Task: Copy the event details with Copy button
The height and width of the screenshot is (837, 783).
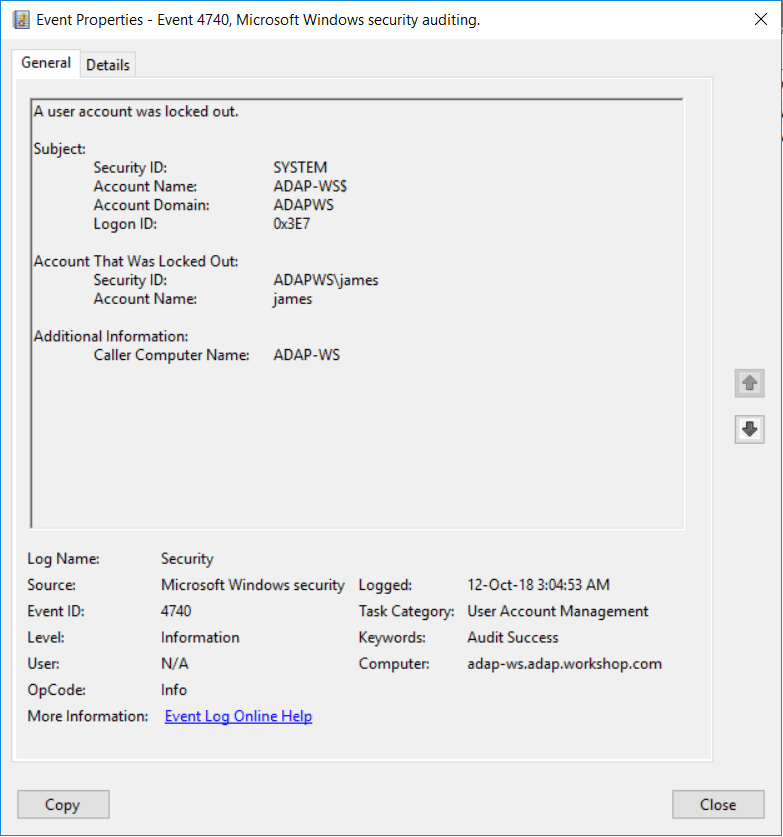Action: (x=63, y=804)
